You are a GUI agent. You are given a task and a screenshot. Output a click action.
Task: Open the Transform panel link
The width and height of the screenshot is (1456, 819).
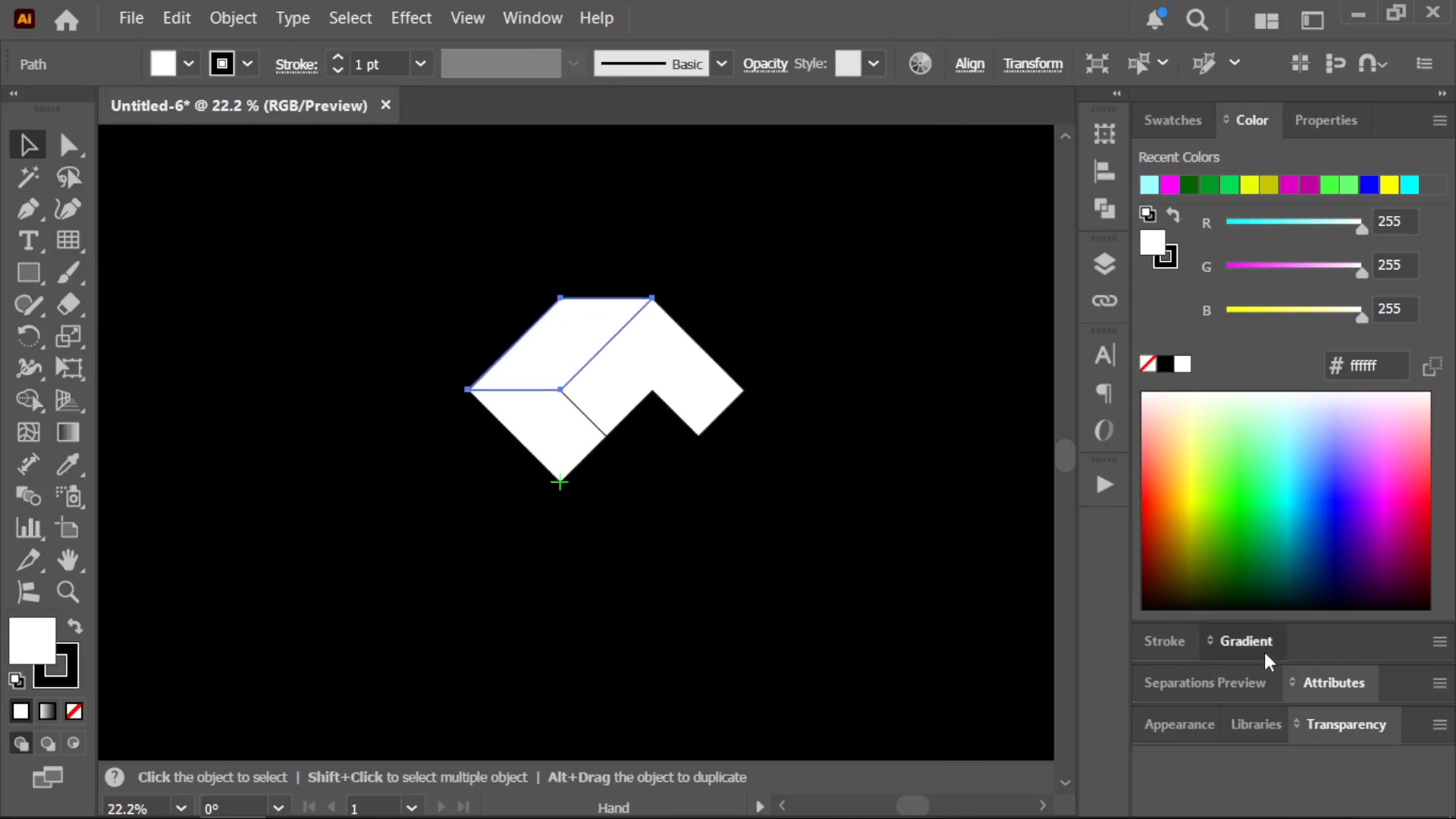tap(1033, 64)
